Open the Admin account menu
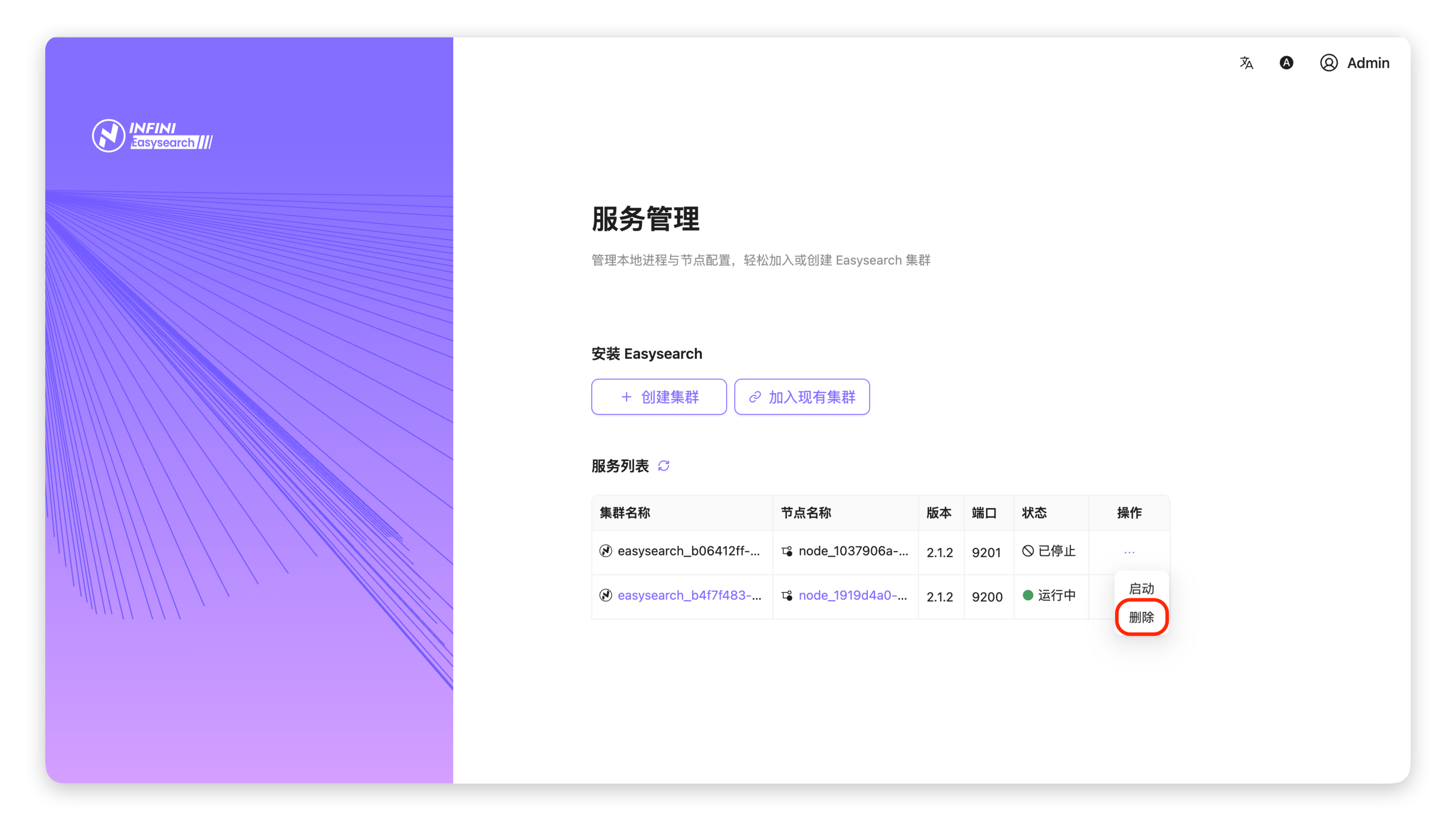The image size is (1456, 838). 1367,63
